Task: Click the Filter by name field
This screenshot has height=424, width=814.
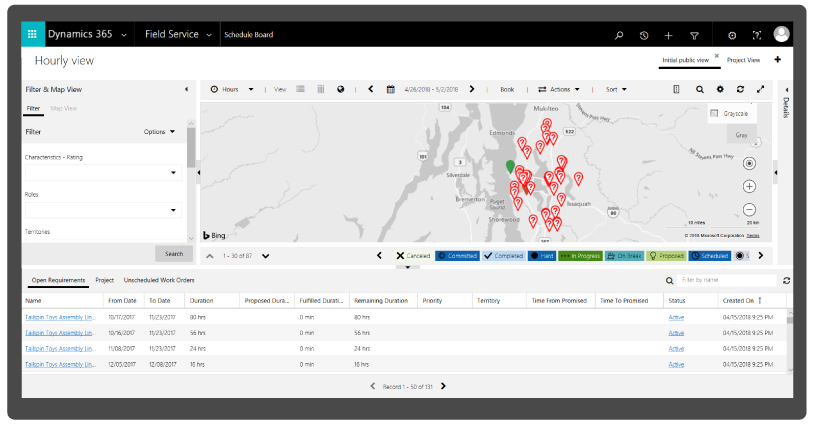Action: tap(727, 280)
